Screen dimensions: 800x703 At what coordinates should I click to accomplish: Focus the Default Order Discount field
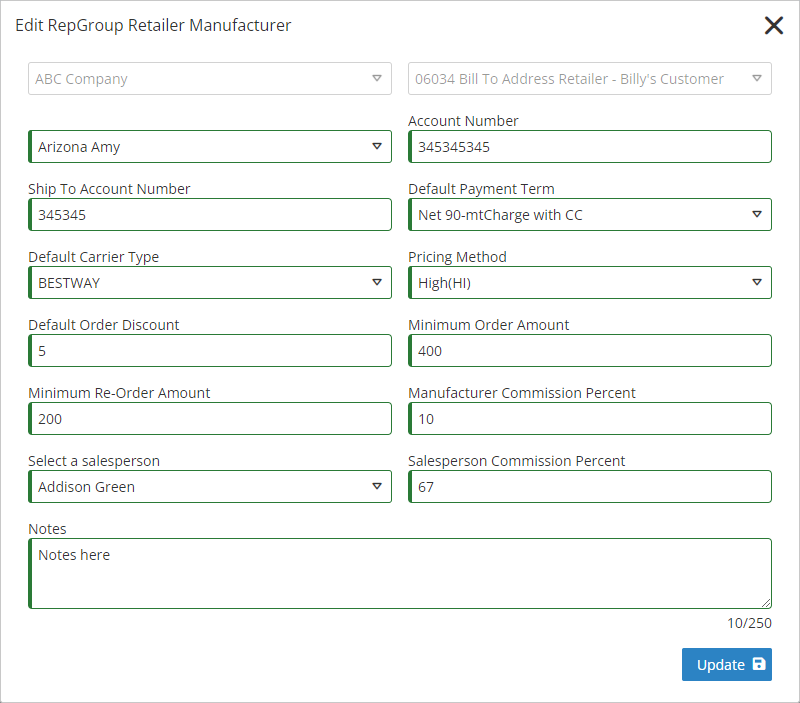[210, 351]
